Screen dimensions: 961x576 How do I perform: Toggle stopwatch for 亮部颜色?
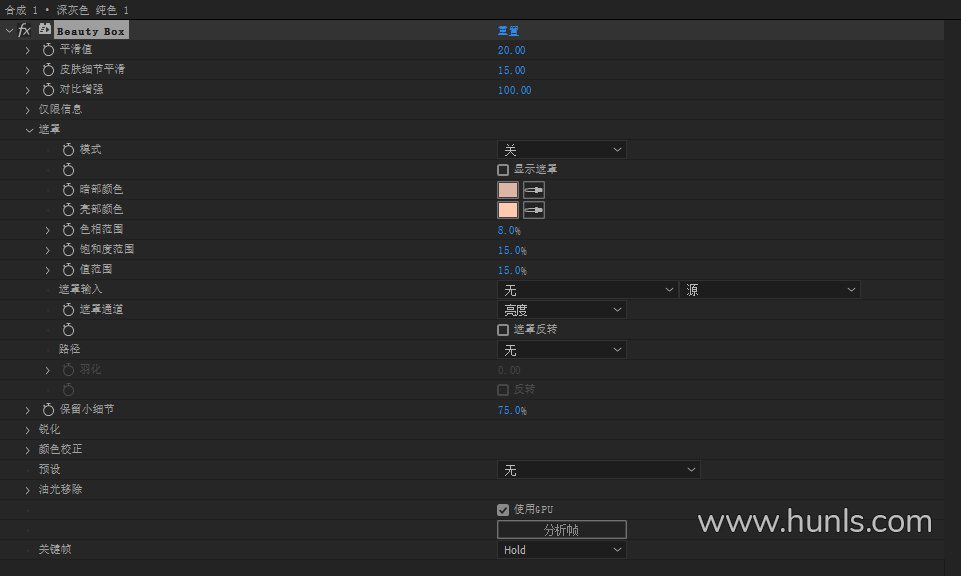pyautogui.click(x=69, y=210)
